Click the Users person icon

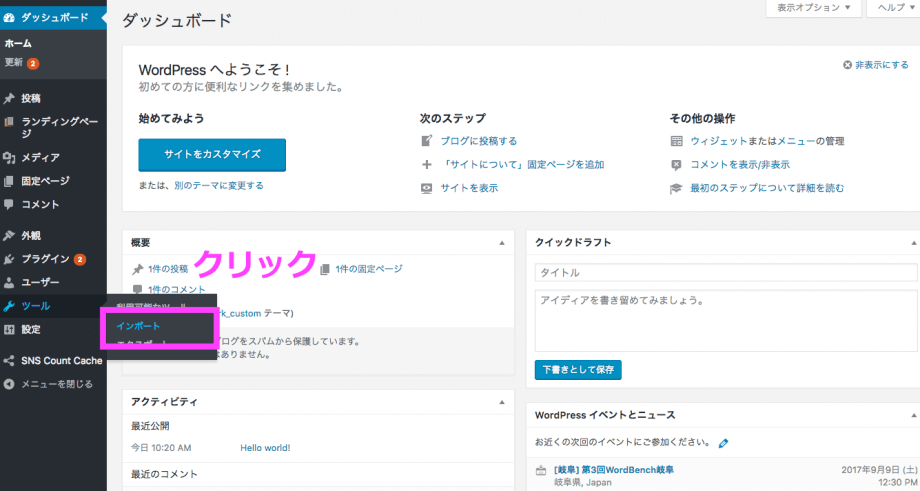9,283
